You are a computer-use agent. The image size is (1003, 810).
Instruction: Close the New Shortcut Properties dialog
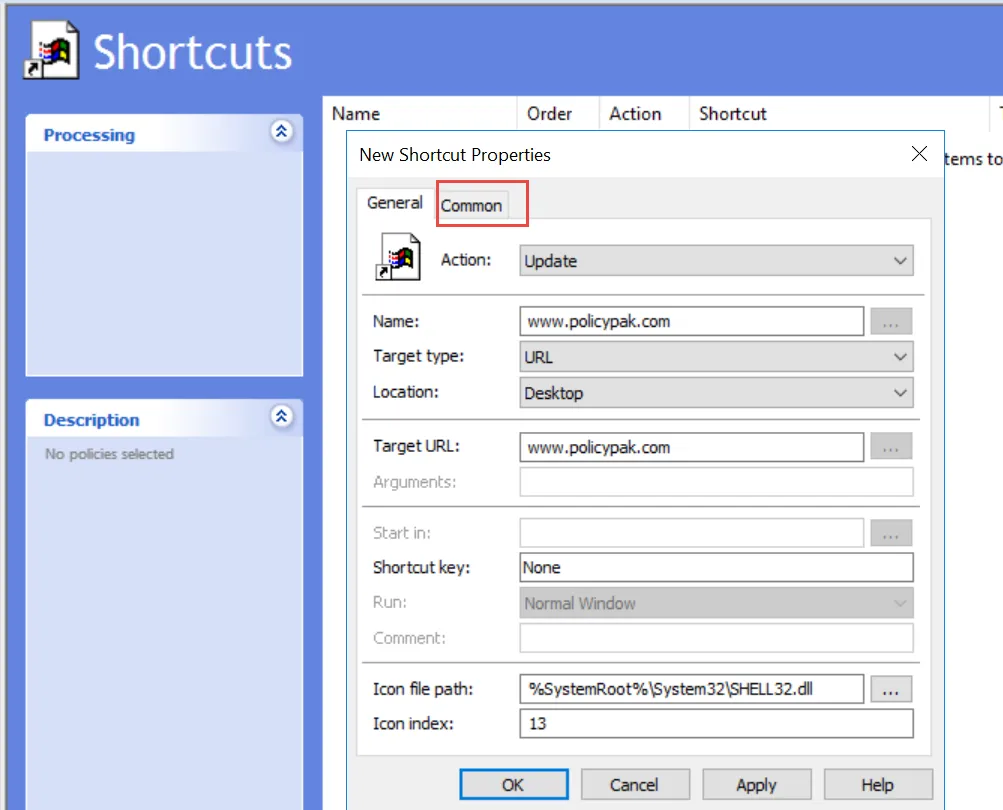pos(919,154)
